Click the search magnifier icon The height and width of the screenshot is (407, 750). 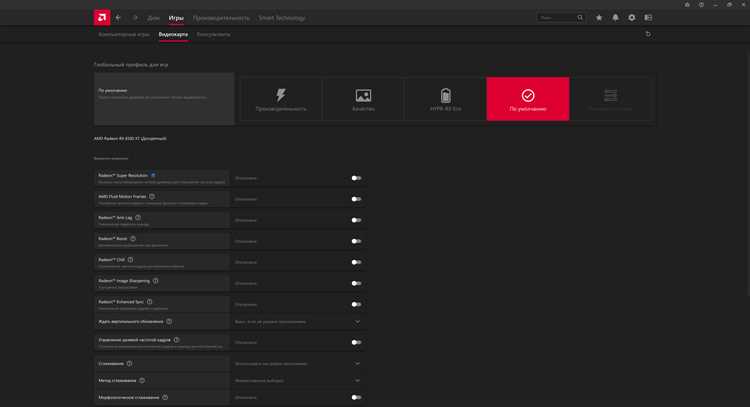(580, 18)
